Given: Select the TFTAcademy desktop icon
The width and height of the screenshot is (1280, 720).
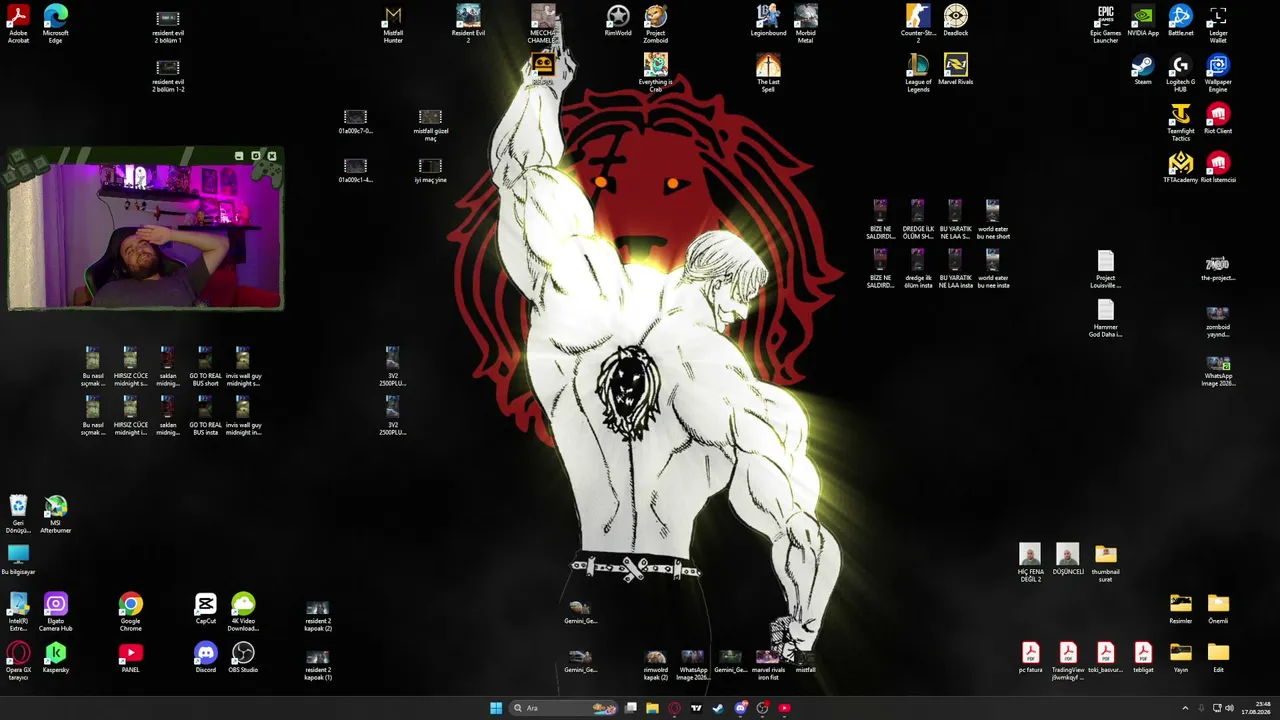Looking at the screenshot, I should [1181, 168].
